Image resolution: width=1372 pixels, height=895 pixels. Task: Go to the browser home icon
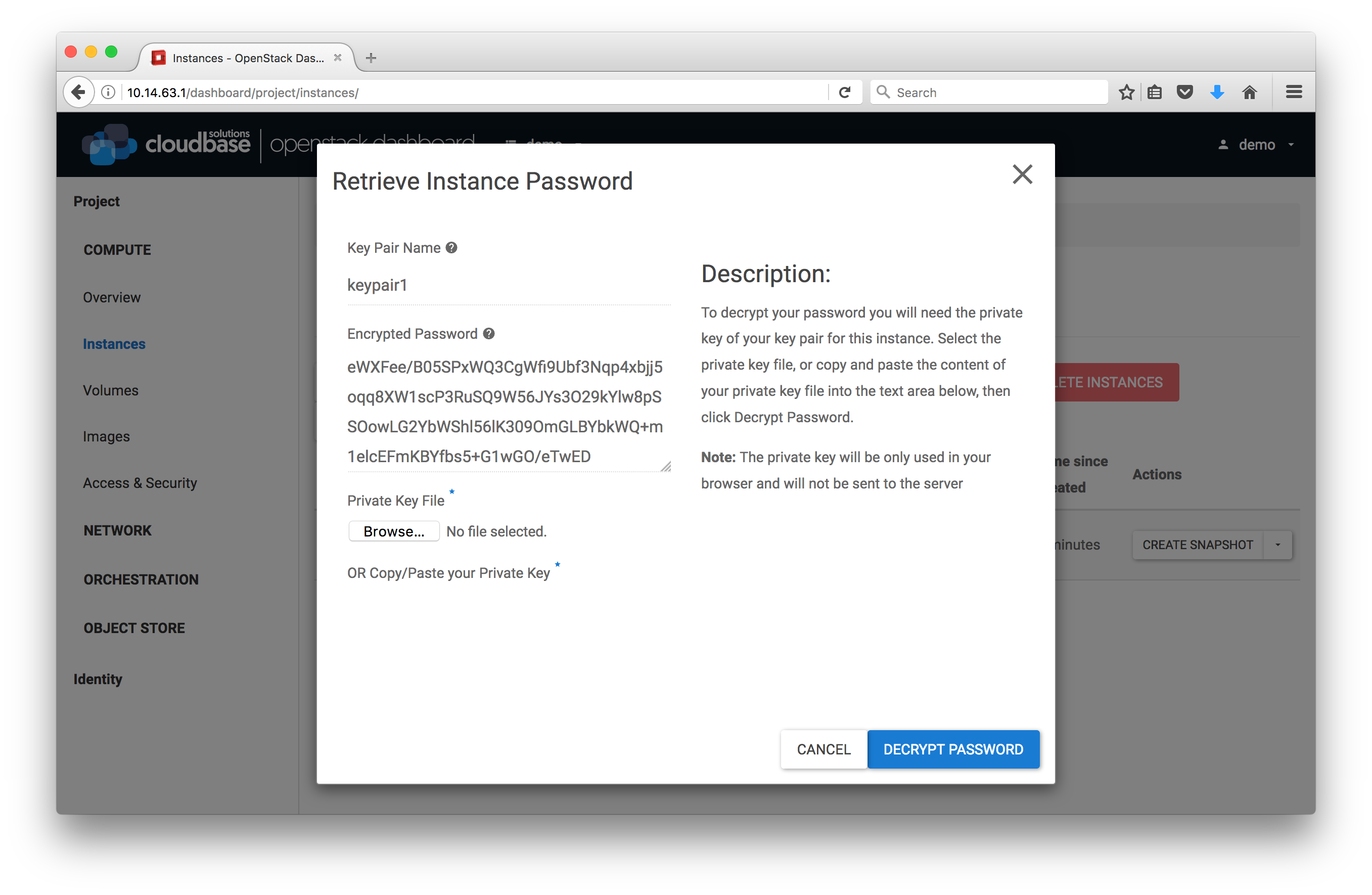[1249, 92]
